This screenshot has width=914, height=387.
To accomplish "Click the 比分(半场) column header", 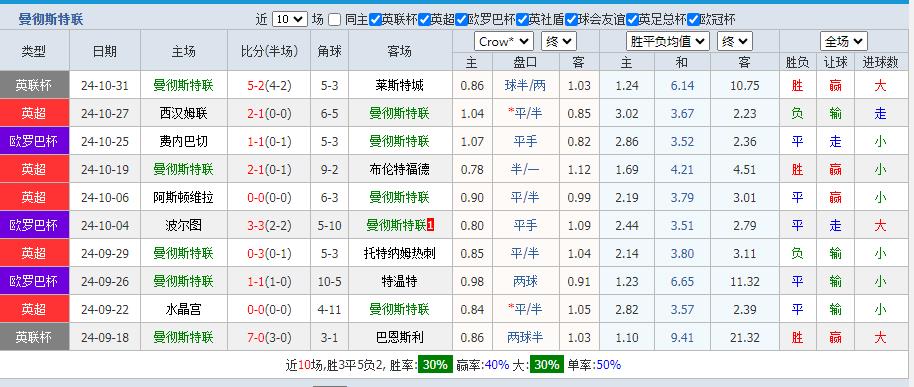I will pyautogui.click(x=269, y=51).
